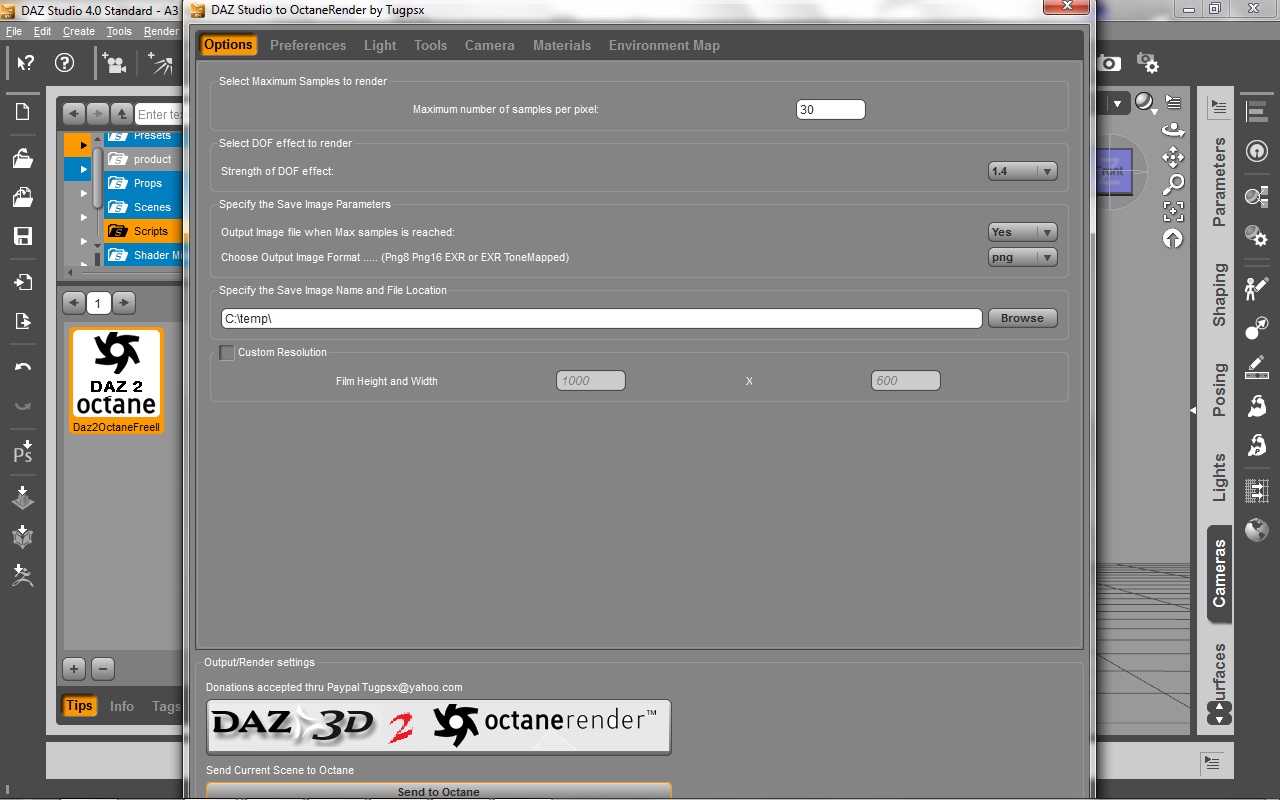Open the help question mark icon
This screenshot has width=1280, height=800.
coord(65,64)
